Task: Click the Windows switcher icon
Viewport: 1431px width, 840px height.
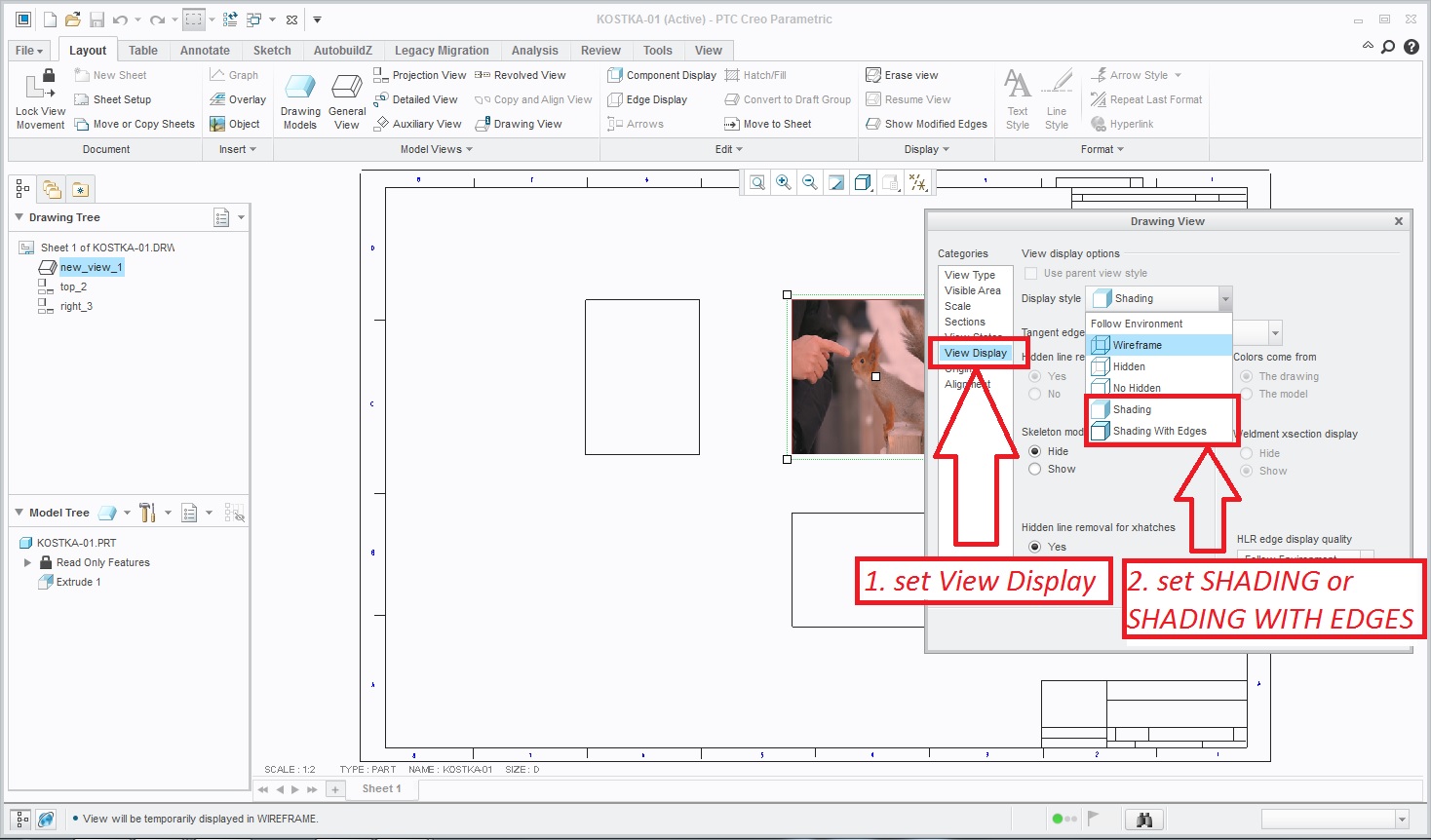Action: [253, 19]
